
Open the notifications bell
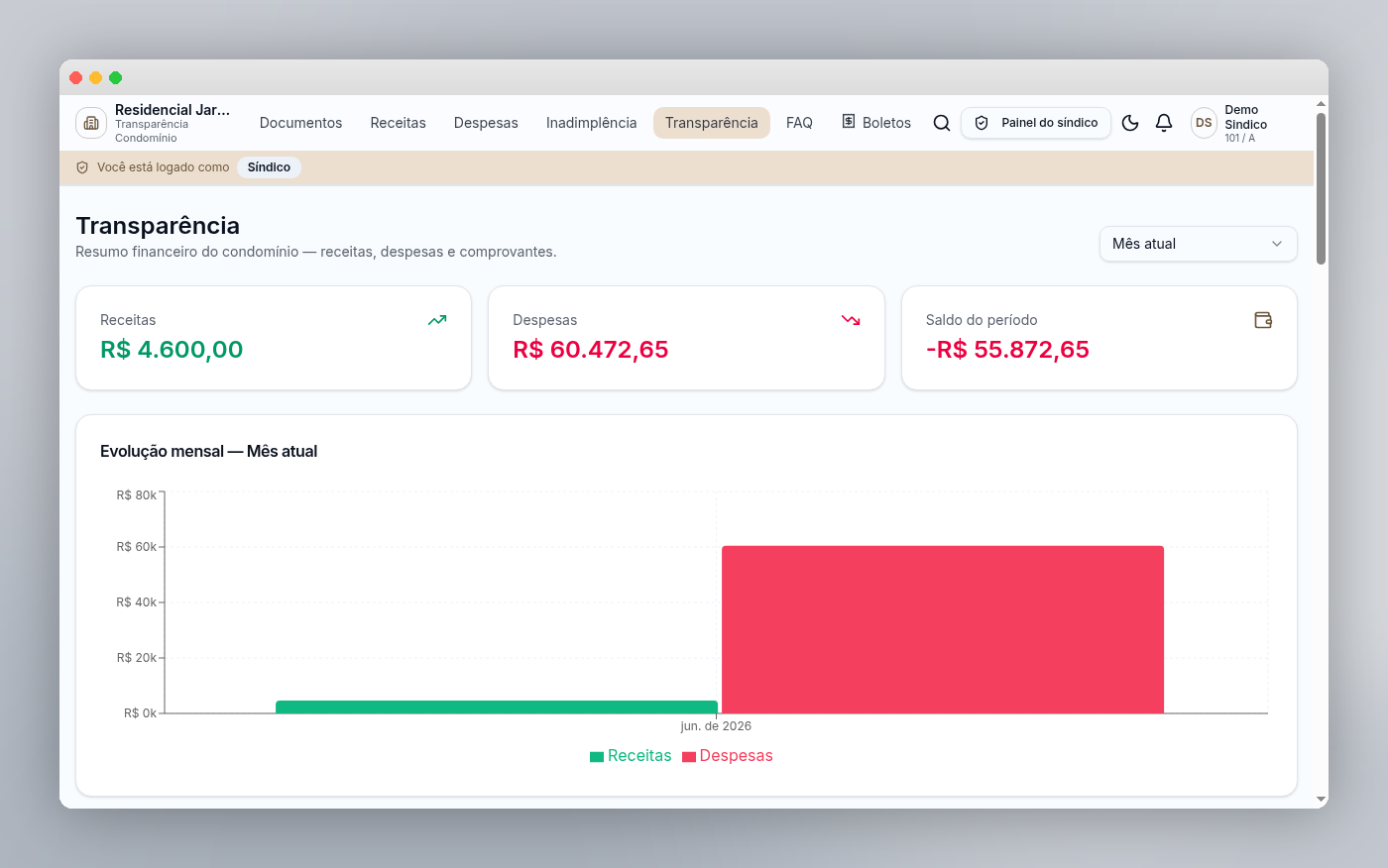[x=1164, y=123]
